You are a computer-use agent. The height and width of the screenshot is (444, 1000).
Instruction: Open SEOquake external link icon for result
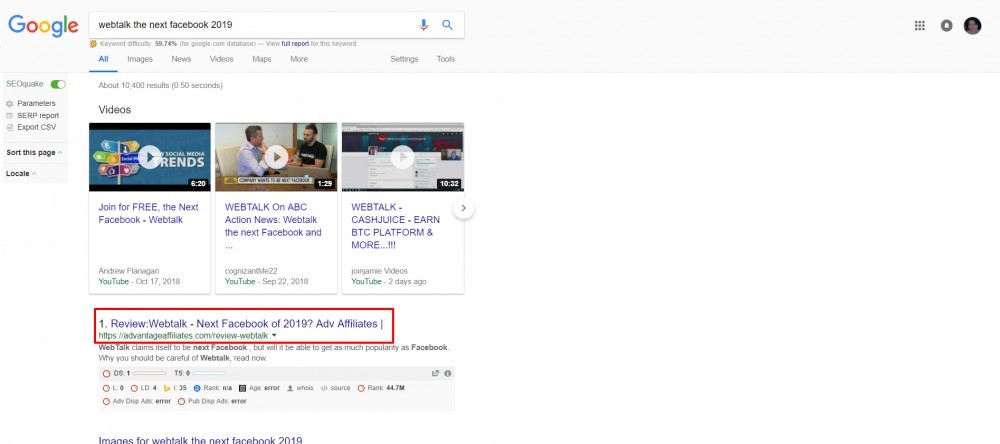436,373
